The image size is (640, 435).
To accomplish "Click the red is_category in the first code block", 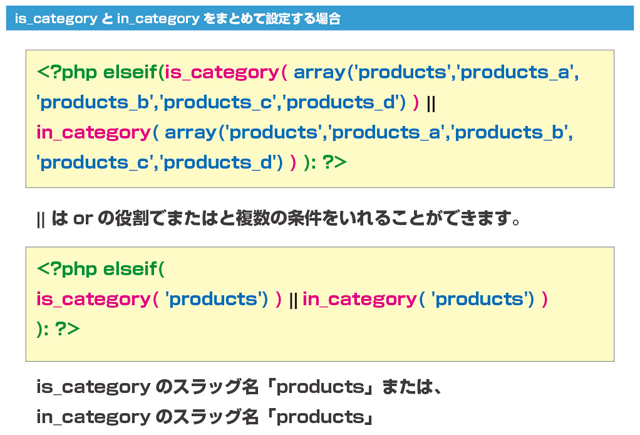I will (220, 72).
